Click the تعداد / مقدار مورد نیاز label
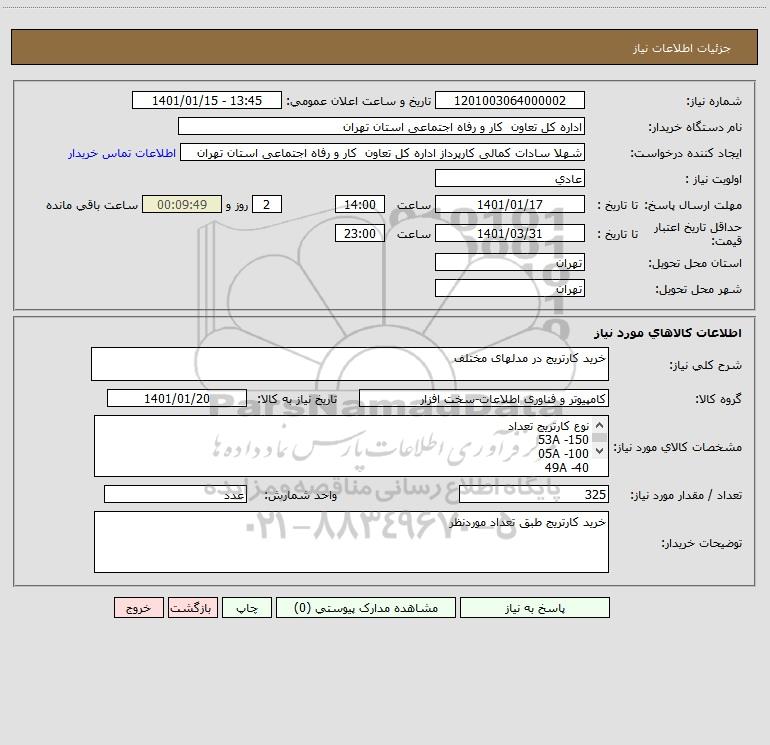The image size is (770, 745). [686, 495]
